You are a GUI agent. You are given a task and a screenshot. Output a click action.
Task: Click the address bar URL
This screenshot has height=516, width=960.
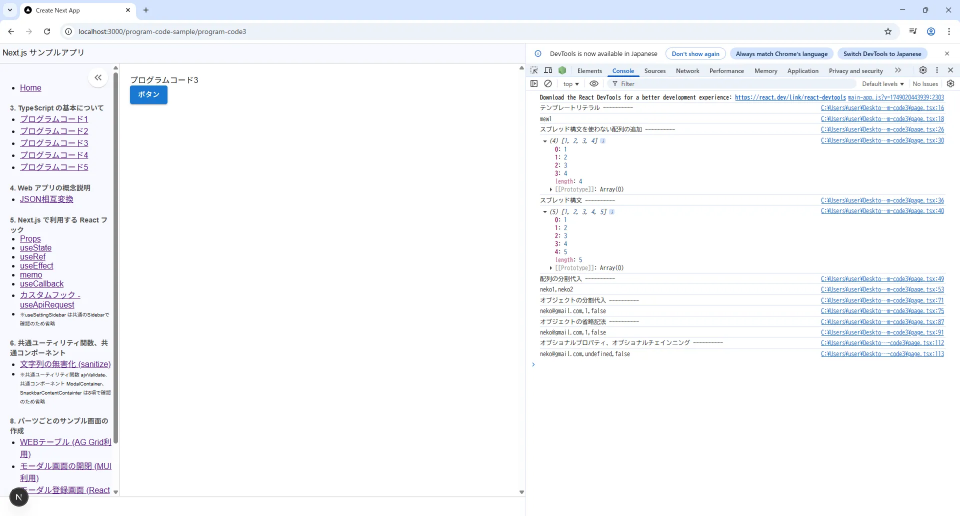pyautogui.click(x=162, y=31)
